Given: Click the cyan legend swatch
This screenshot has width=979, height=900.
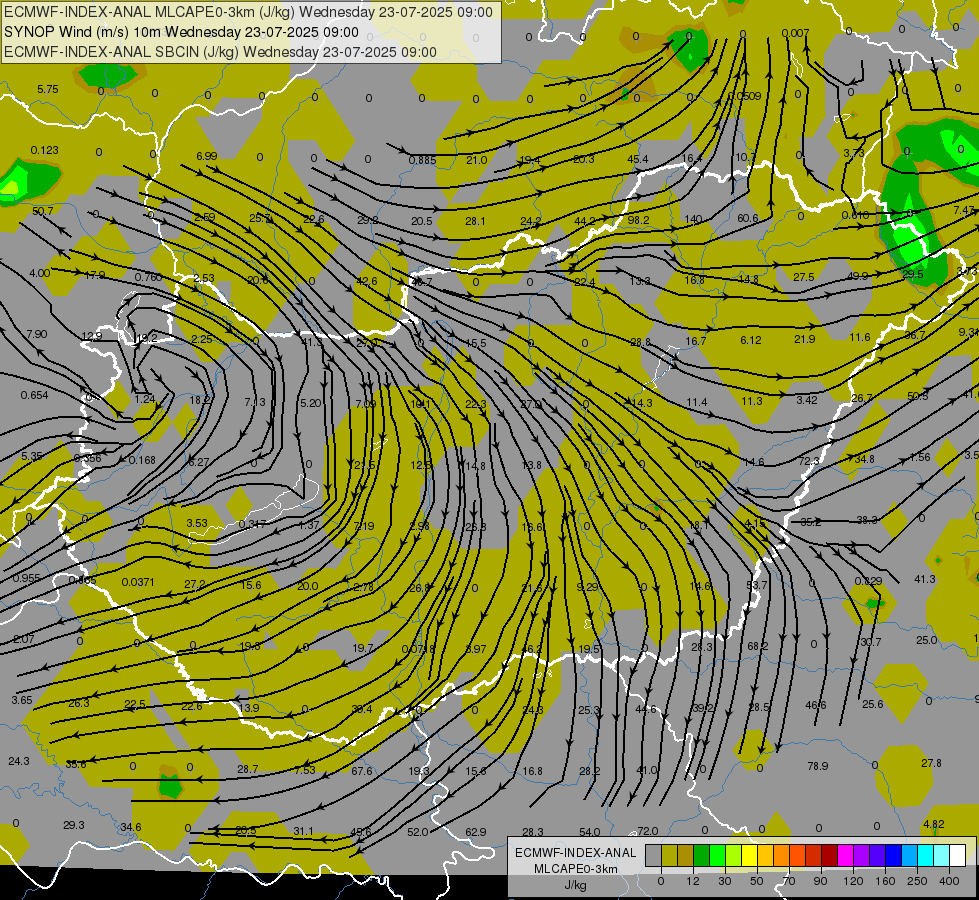Looking at the screenshot, I should click(x=927, y=855).
